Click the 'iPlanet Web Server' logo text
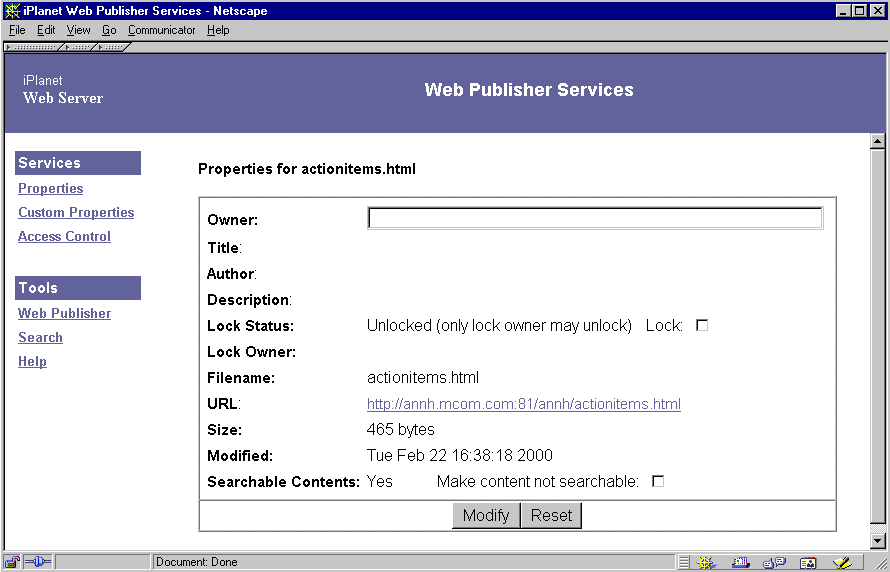Viewport: 890px width, 572px height. (62, 90)
